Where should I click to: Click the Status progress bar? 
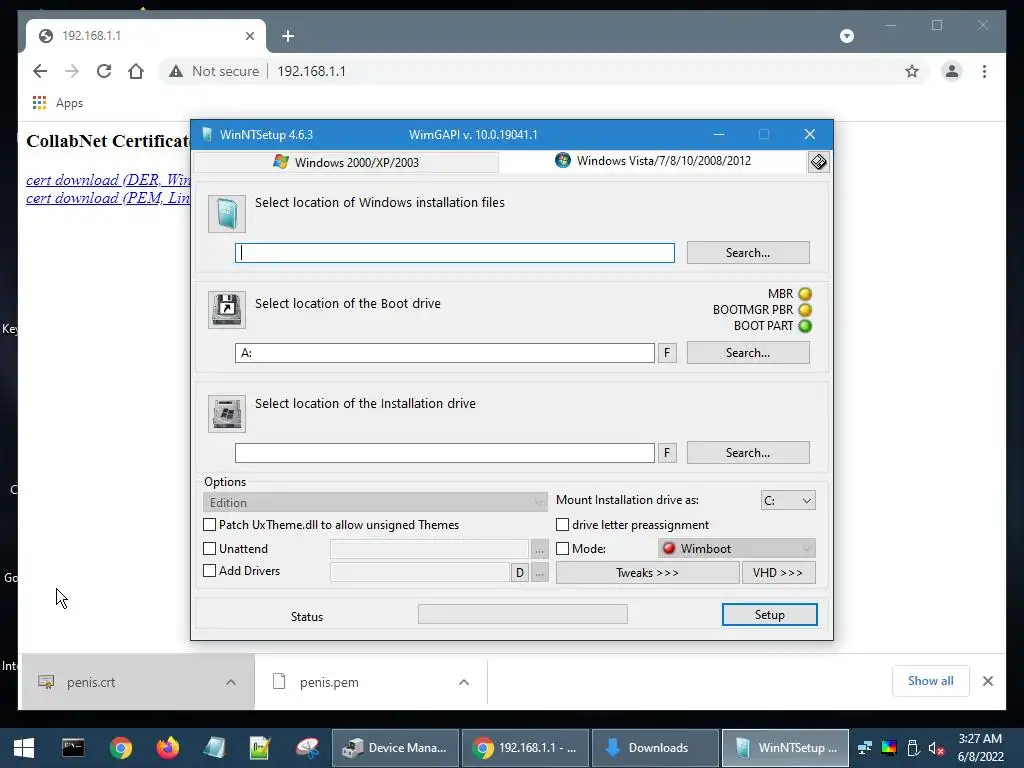(522, 614)
